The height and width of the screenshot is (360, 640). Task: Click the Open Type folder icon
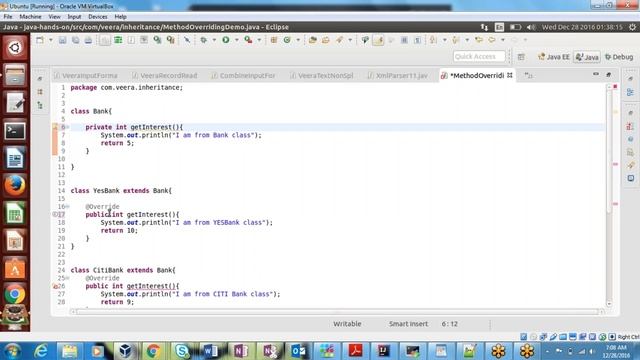(x=313, y=40)
